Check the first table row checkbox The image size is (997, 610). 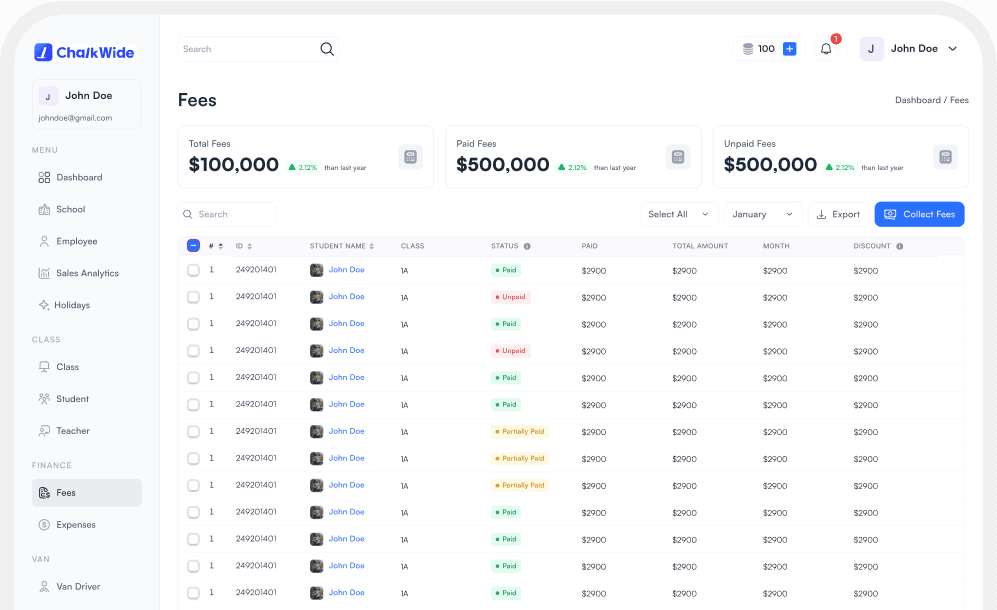pos(193,270)
